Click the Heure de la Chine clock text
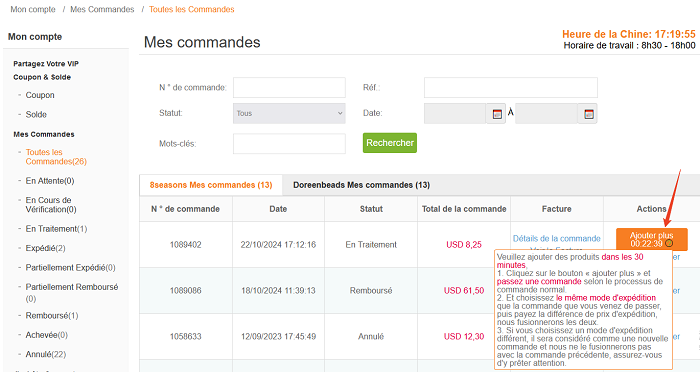 (x=629, y=34)
